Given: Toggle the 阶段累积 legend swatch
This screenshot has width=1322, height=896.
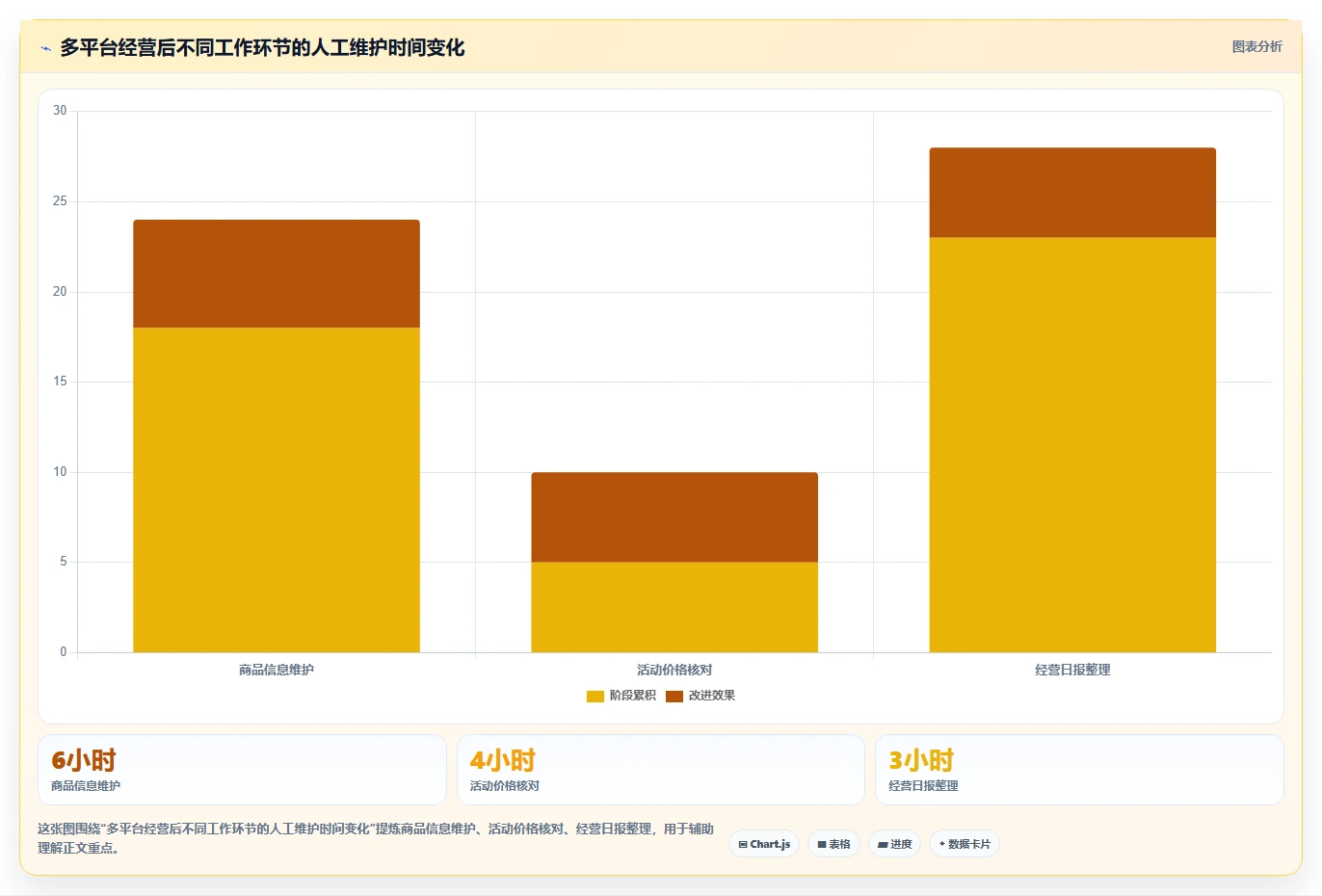Looking at the screenshot, I should click(595, 696).
